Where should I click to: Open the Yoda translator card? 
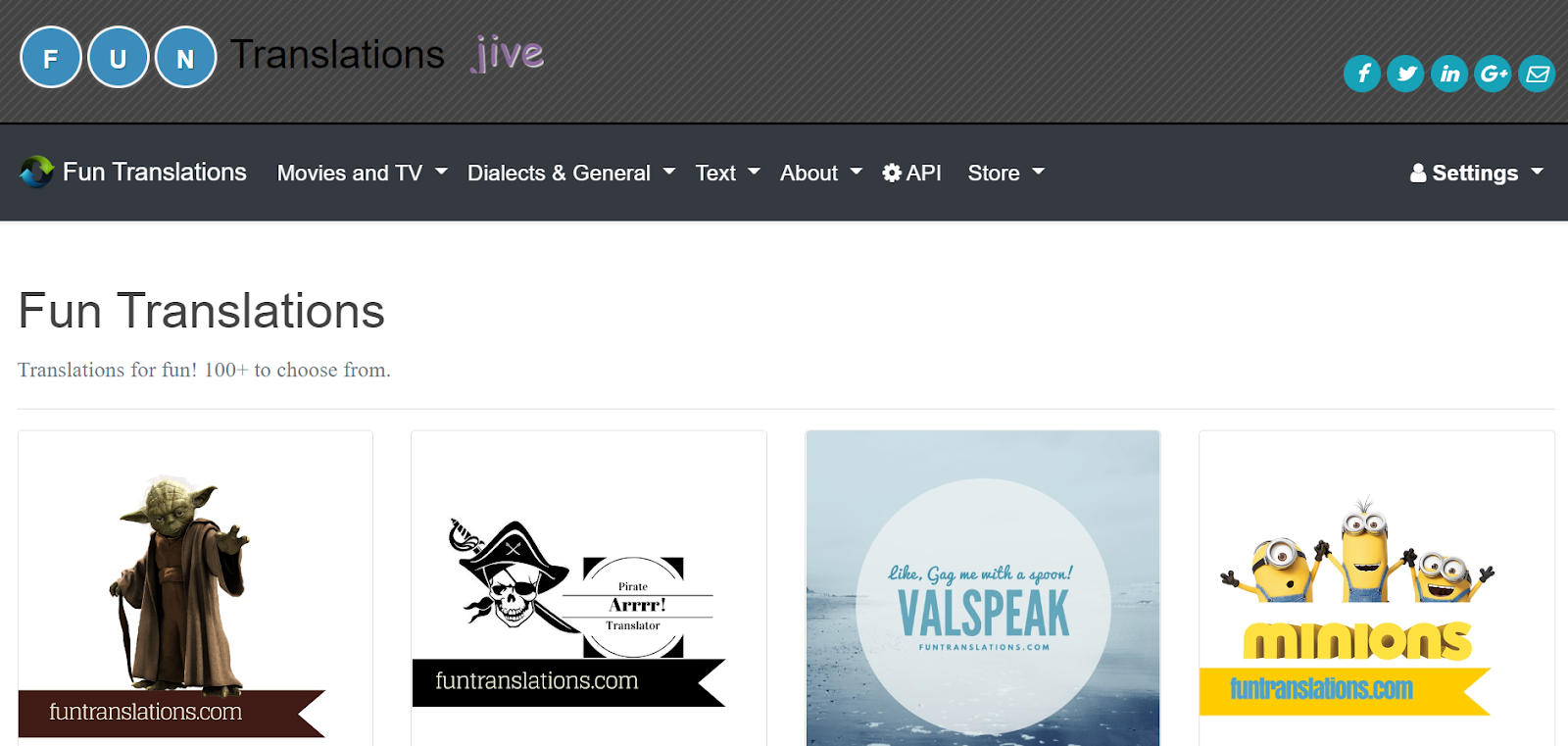click(x=195, y=588)
